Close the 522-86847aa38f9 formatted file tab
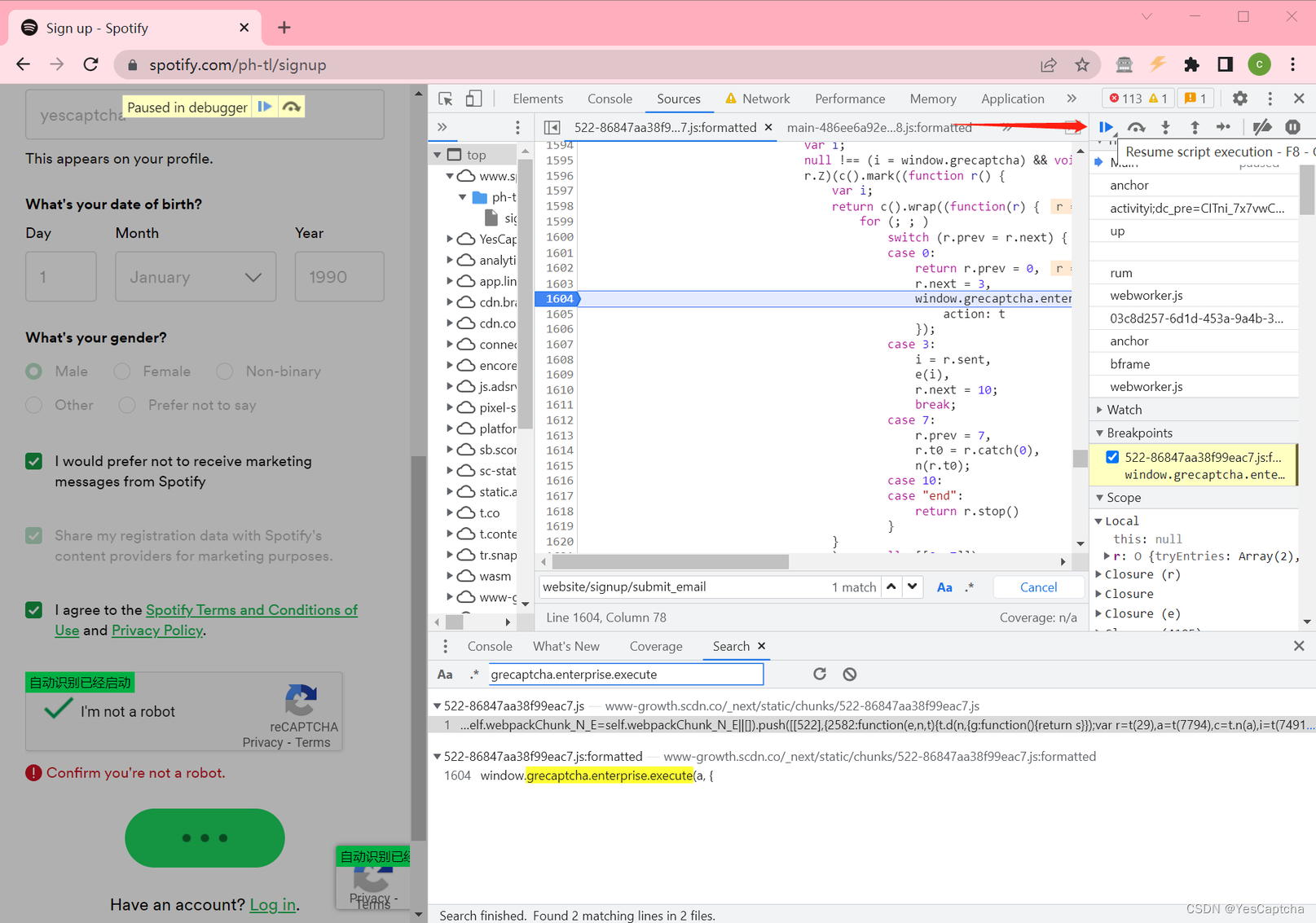The height and width of the screenshot is (923, 1316). click(x=768, y=127)
